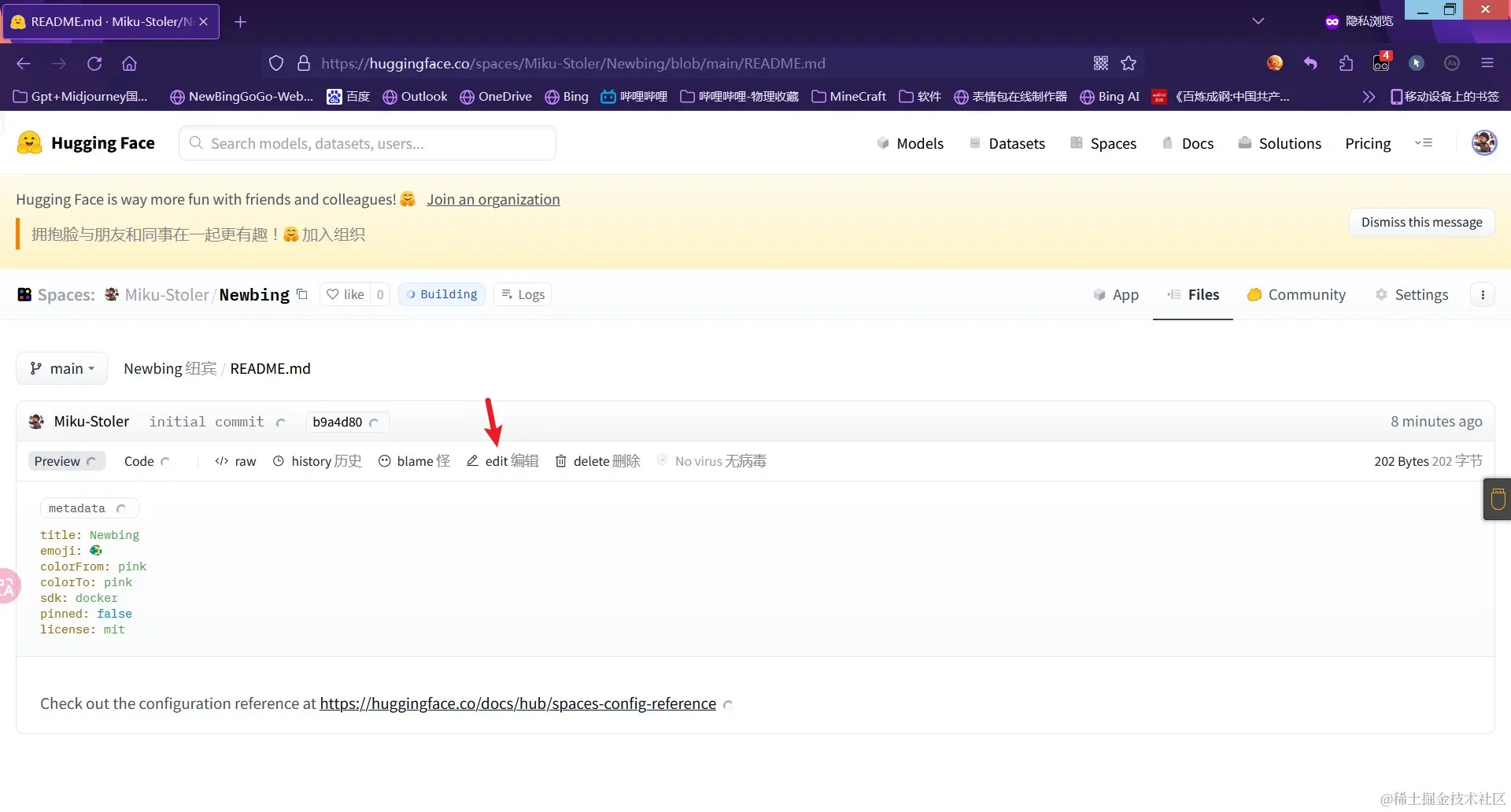1511x812 pixels.
Task: Open the spaces-config-reference link
Action: click(x=518, y=703)
